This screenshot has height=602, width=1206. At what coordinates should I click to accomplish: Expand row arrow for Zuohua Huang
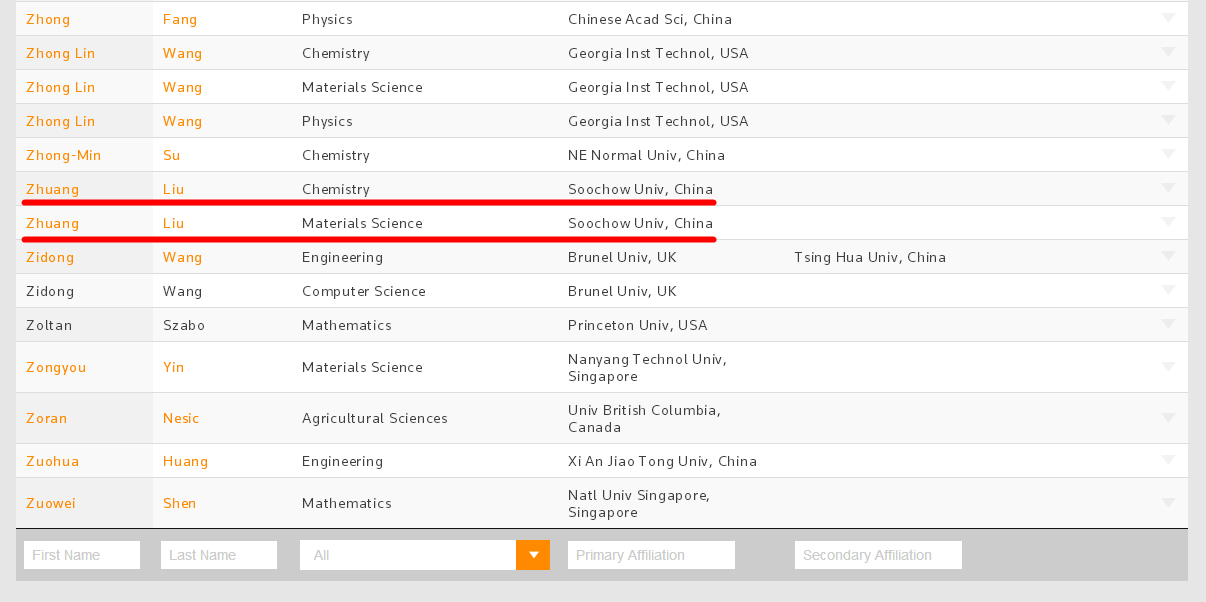click(1168, 460)
